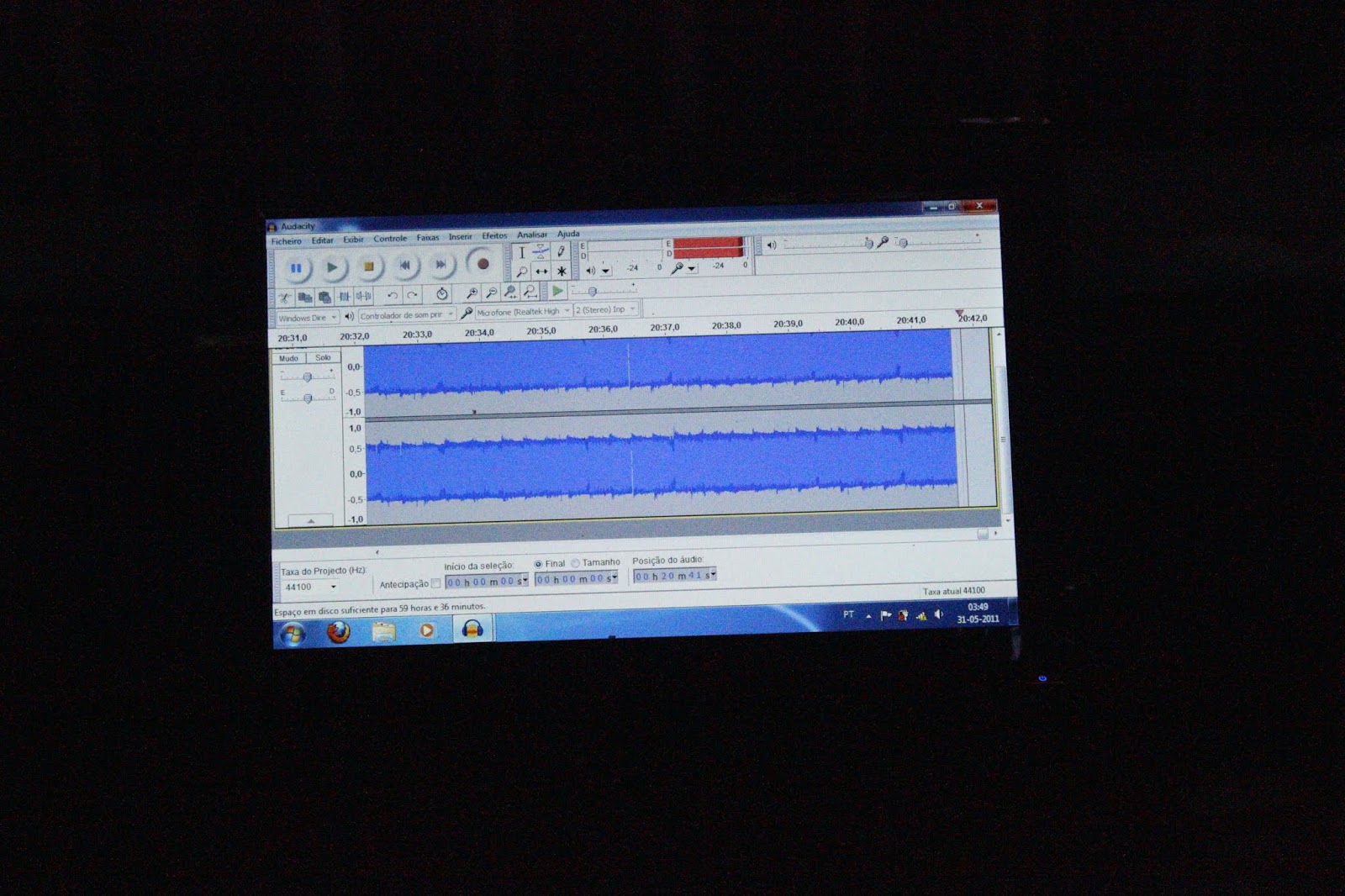Click the system tray volume speaker icon

pos(938,615)
